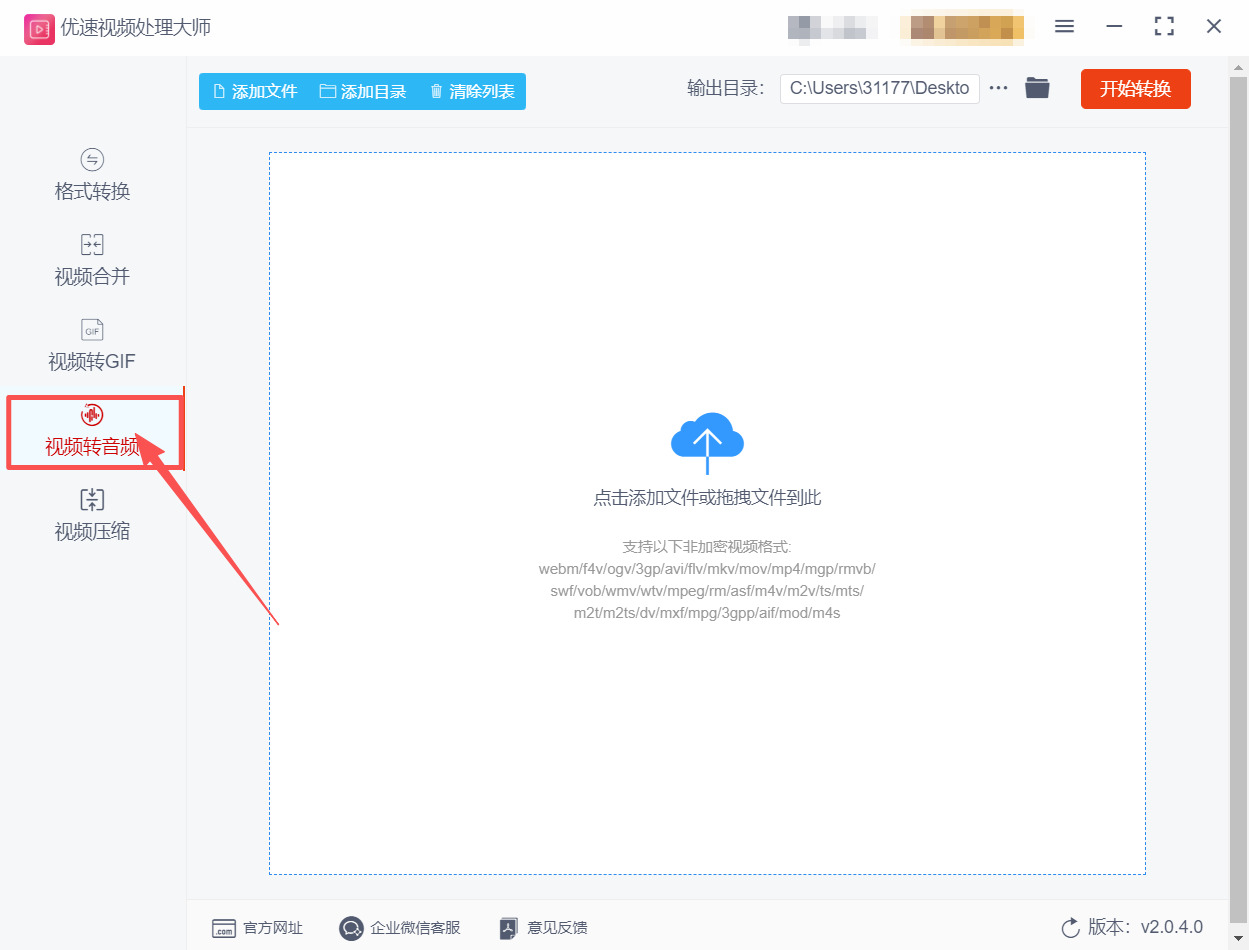Image resolution: width=1249 pixels, height=950 pixels.
Task: Click the 官方网址 .com icon
Action: [224, 929]
